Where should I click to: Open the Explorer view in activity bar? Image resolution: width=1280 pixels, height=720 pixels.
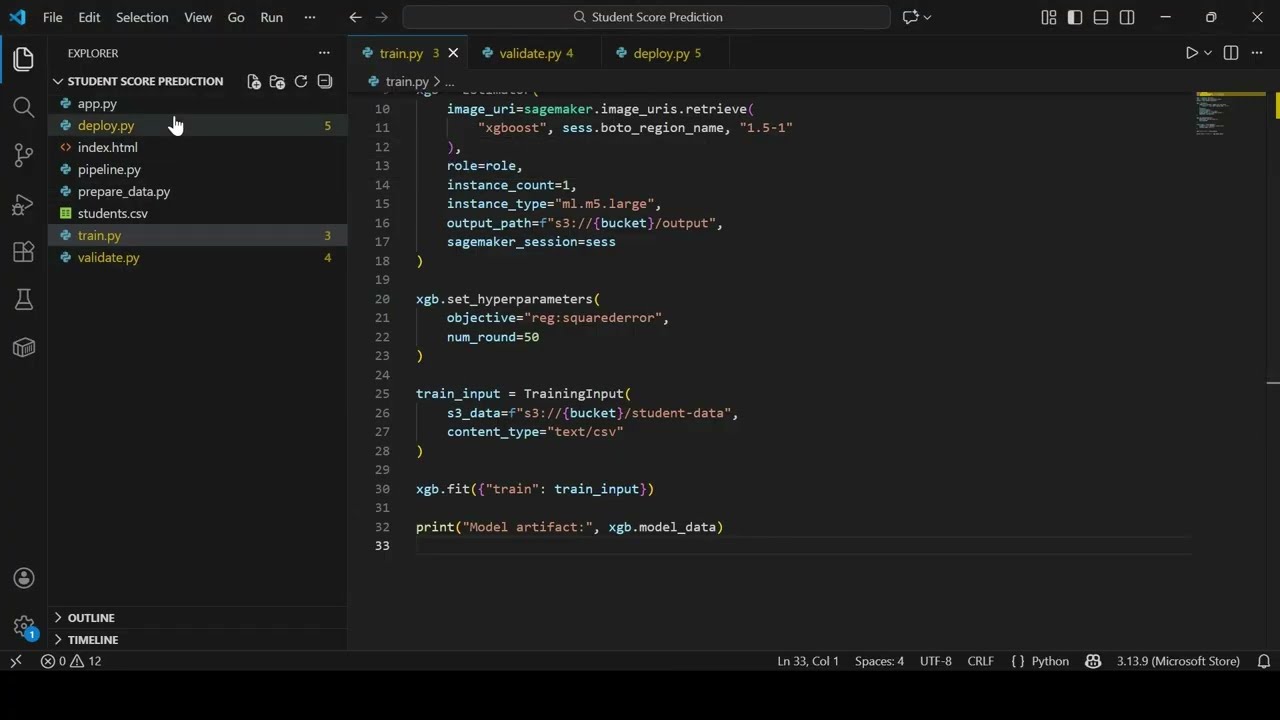[24, 59]
